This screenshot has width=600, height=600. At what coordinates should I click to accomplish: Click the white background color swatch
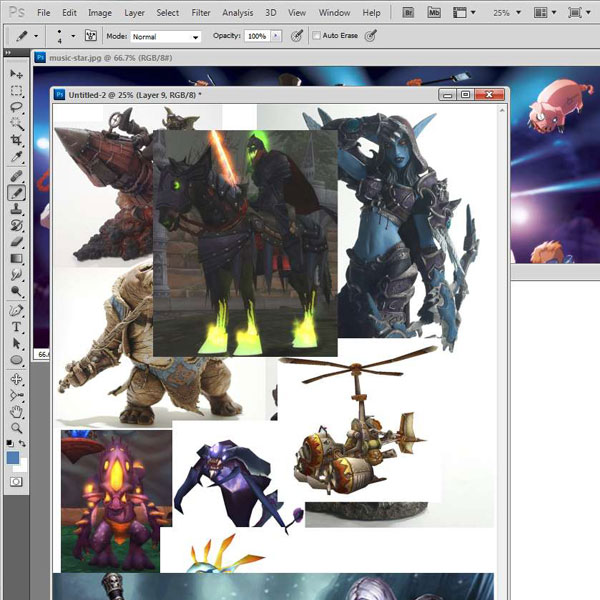22,466
